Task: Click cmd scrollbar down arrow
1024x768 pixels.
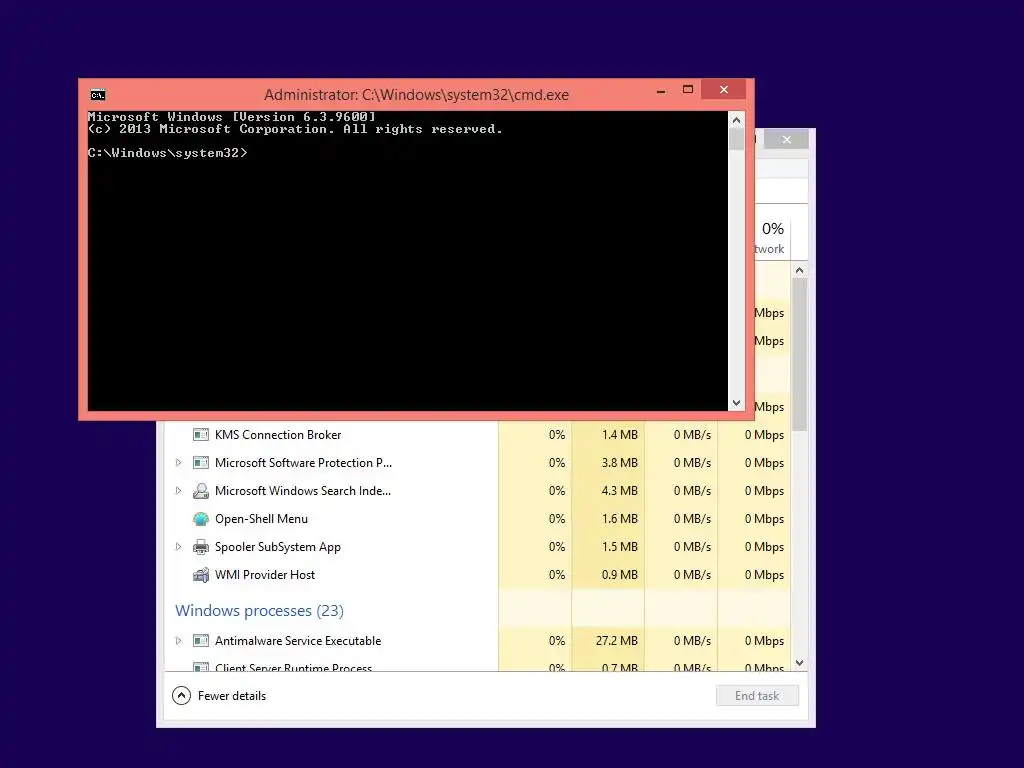Action: 737,403
